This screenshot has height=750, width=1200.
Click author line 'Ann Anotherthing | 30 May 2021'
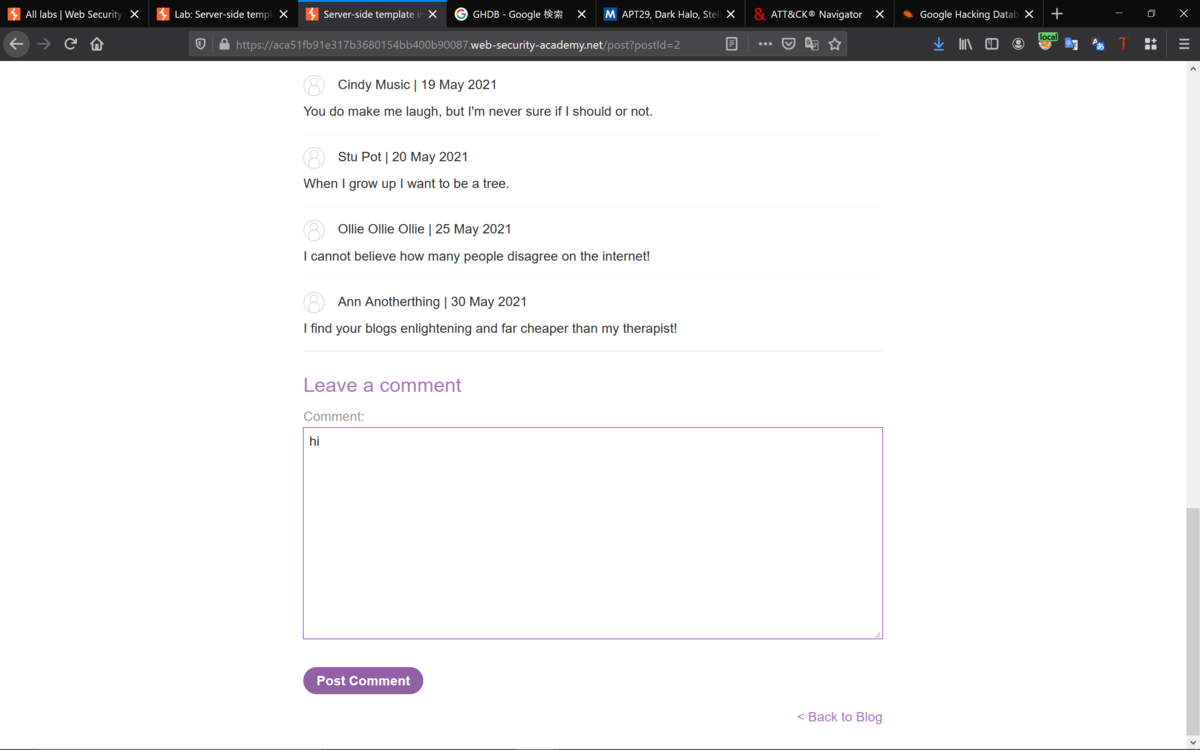click(x=432, y=301)
